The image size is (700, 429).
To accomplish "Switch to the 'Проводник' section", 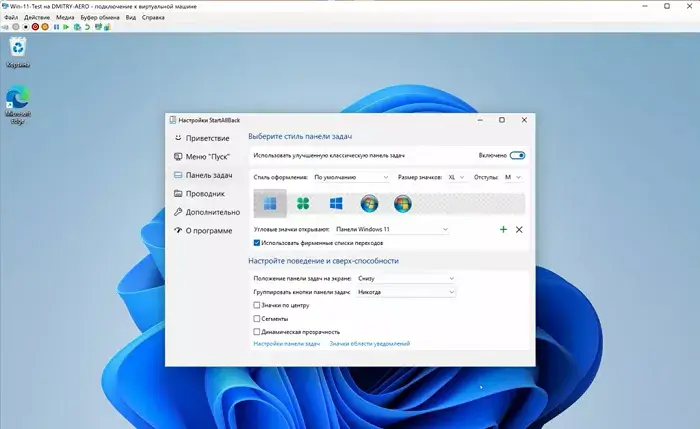I will click(x=204, y=193).
